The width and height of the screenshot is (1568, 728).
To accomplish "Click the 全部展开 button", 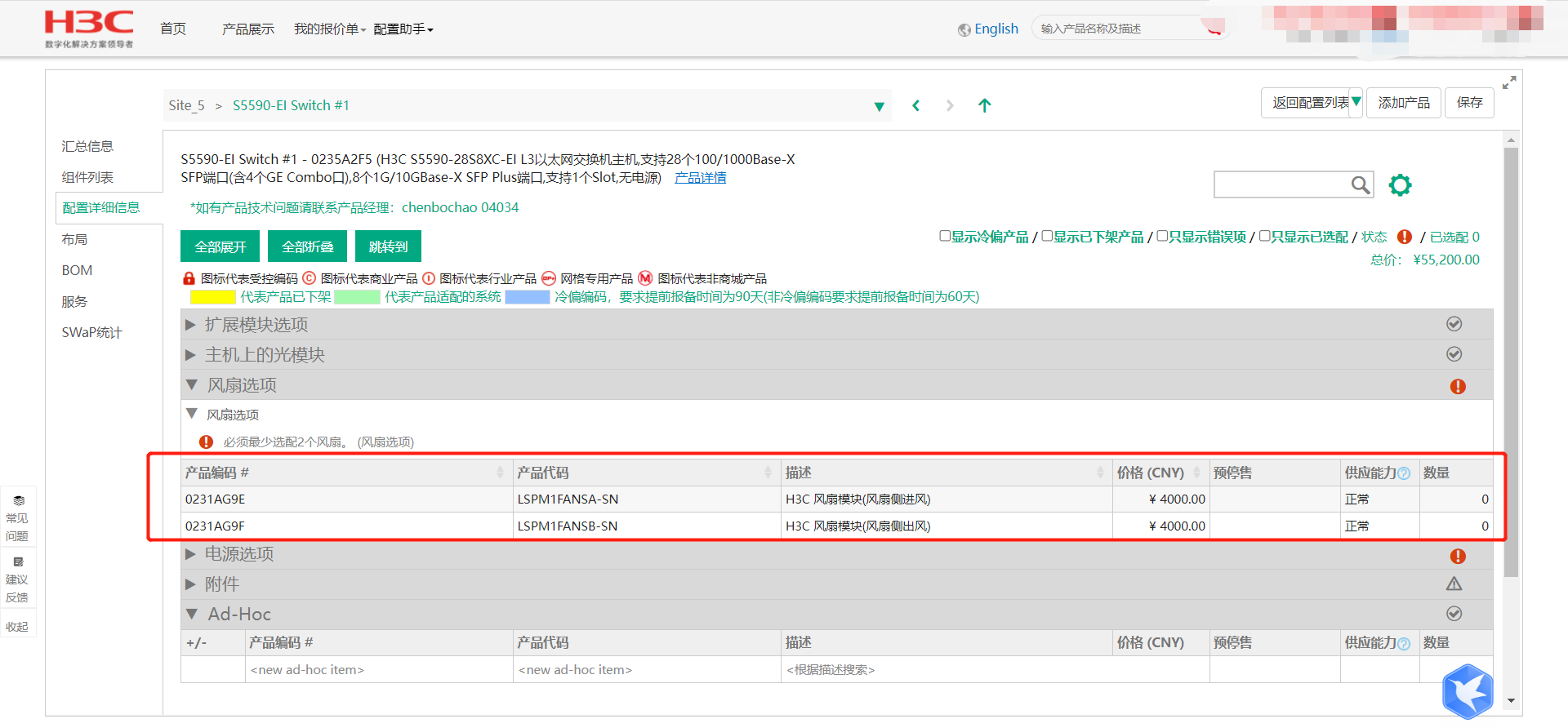I will (x=220, y=246).
